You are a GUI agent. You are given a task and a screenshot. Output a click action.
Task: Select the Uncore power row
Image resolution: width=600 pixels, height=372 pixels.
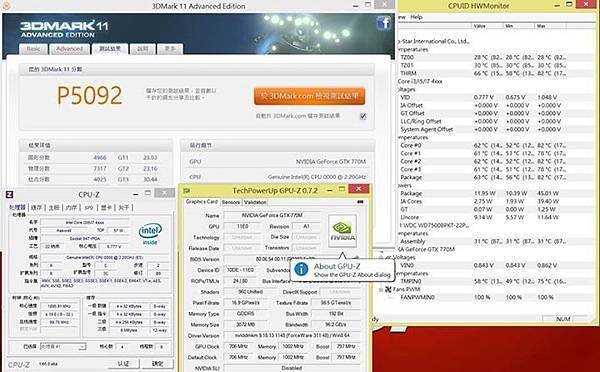(483, 217)
